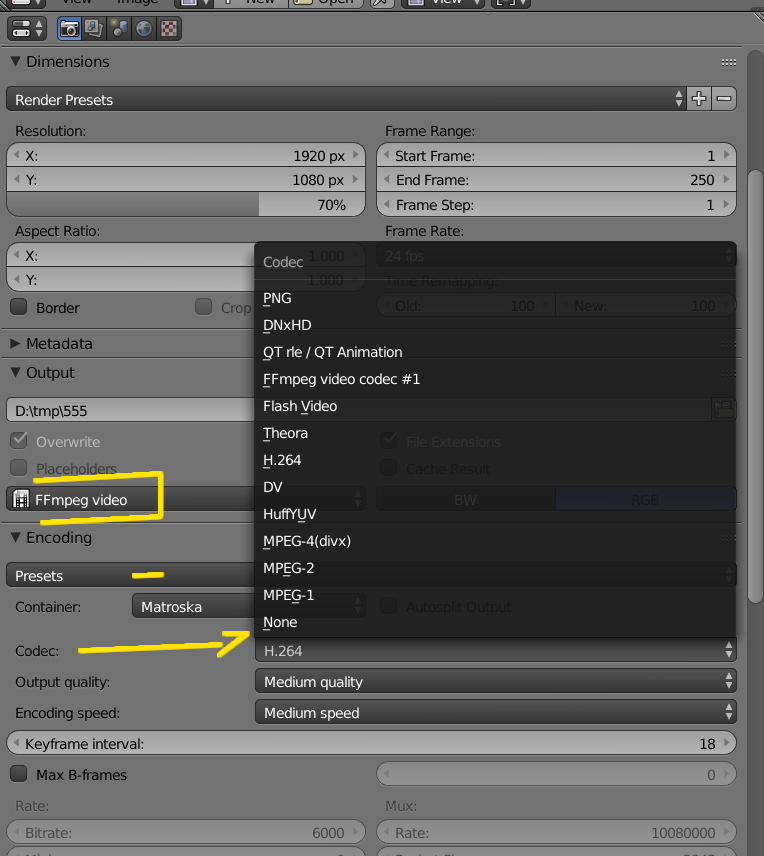
Task: Click the Mux Rate 10080000 field
Action: (556, 833)
